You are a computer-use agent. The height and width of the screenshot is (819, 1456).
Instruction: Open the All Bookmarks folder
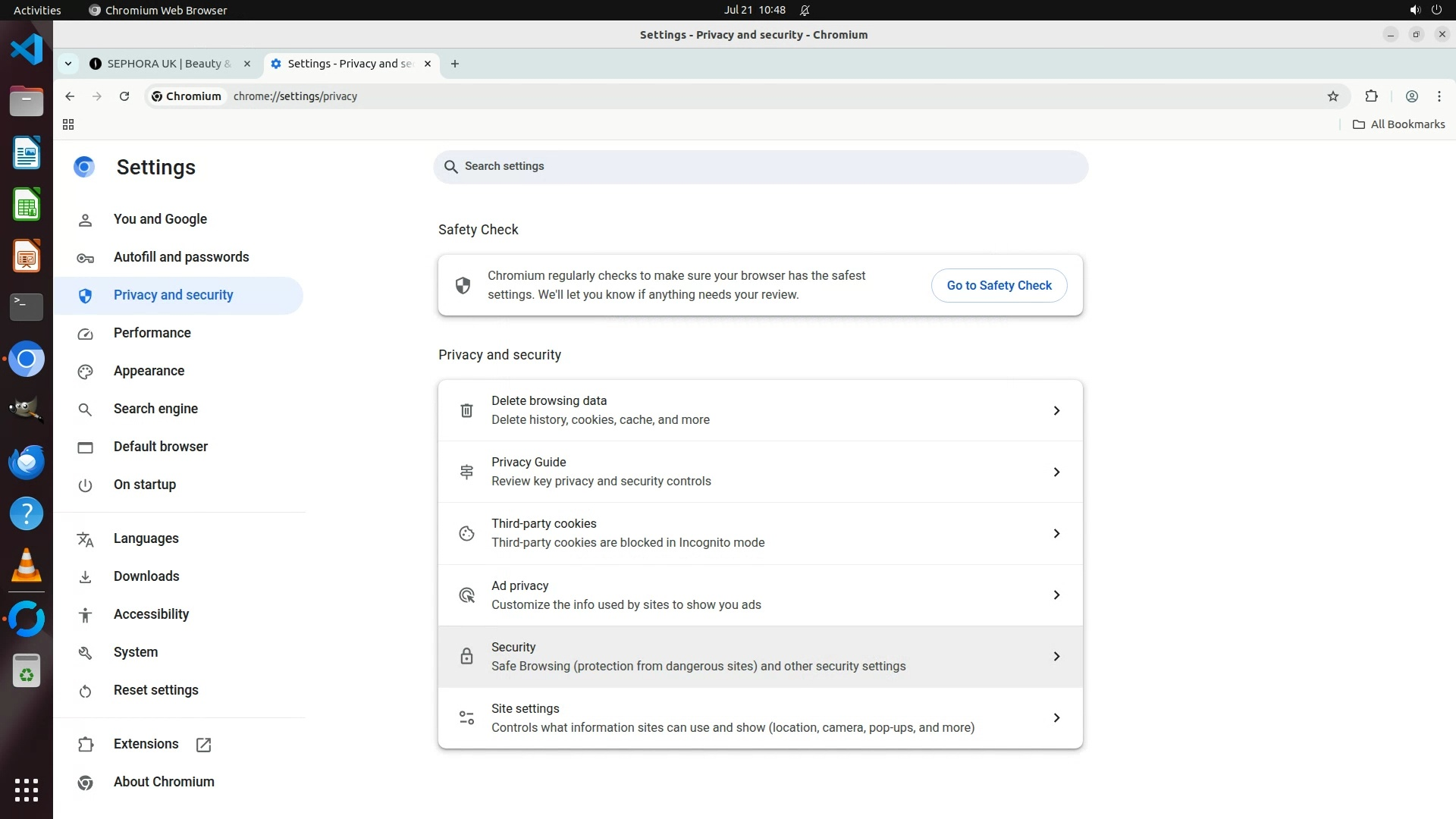pyautogui.click(x=1399, y=124)
